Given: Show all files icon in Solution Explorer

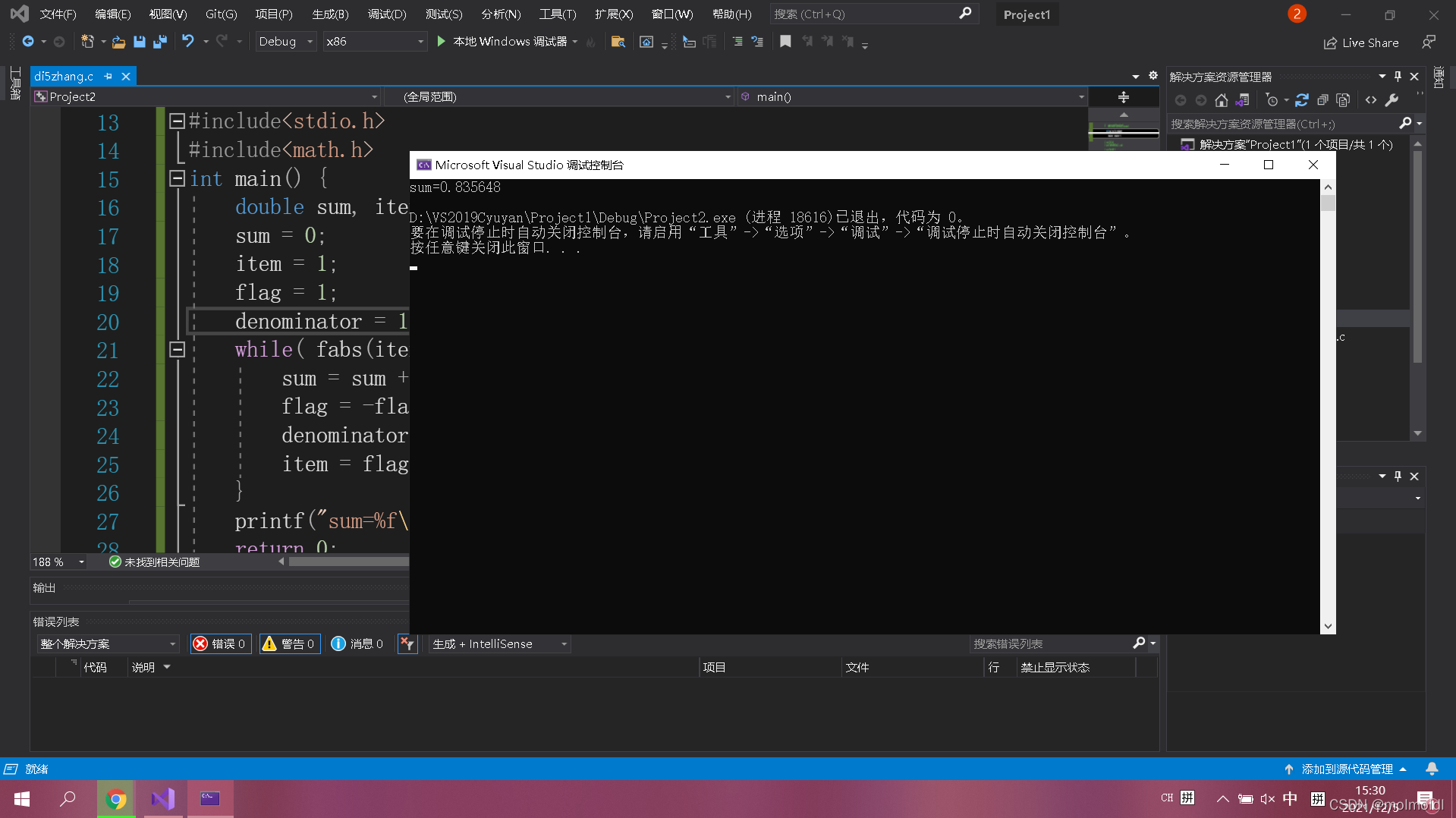Looking at the screenshot, I should (x=1343, y=100).
